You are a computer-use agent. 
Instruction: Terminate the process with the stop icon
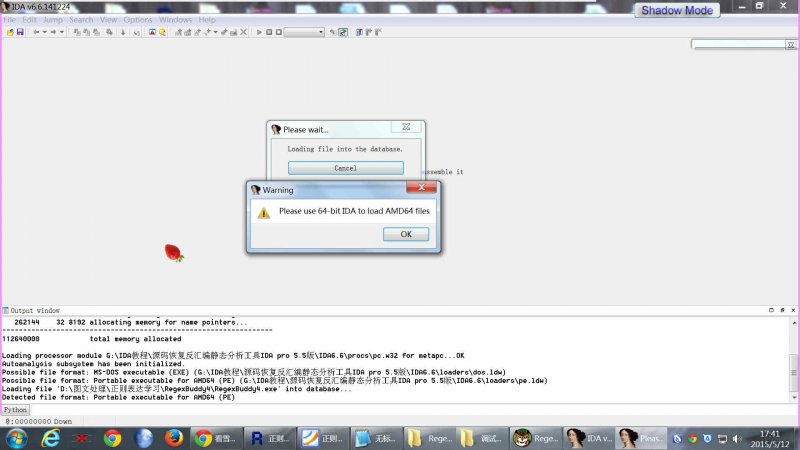(x=279, y=32)
